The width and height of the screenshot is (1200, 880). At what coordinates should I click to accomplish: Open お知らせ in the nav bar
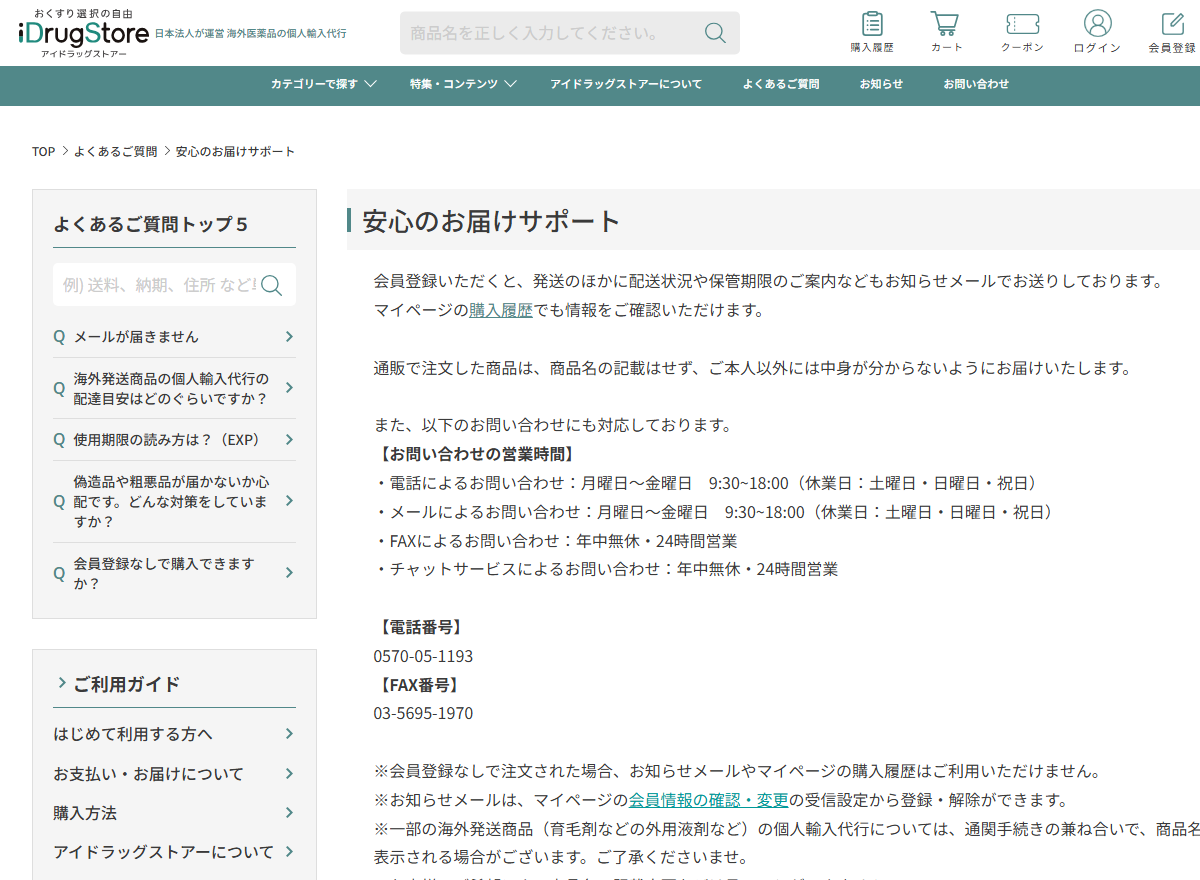point(881,84)
